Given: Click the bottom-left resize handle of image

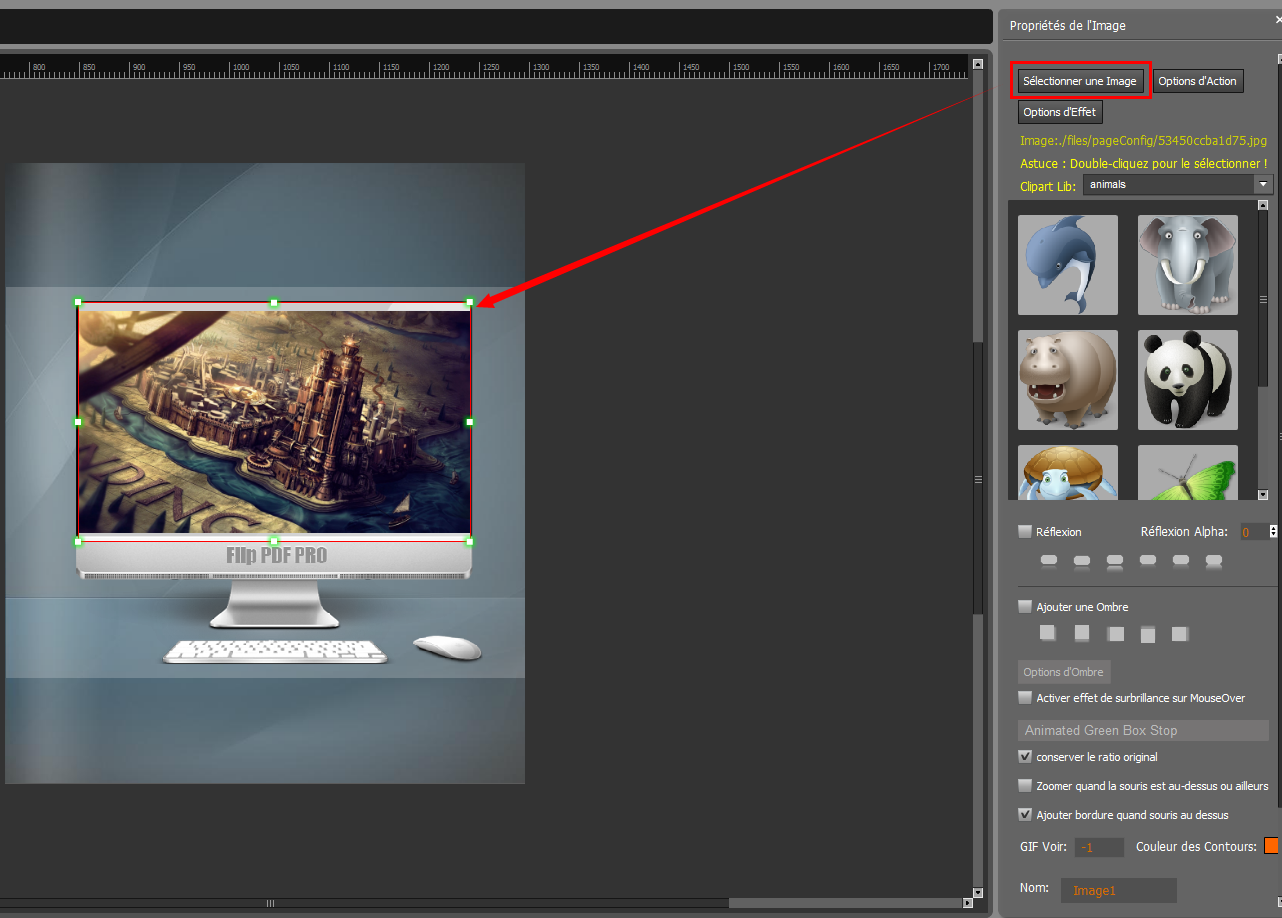Looking at the screenshot, I should pos(78,541).
